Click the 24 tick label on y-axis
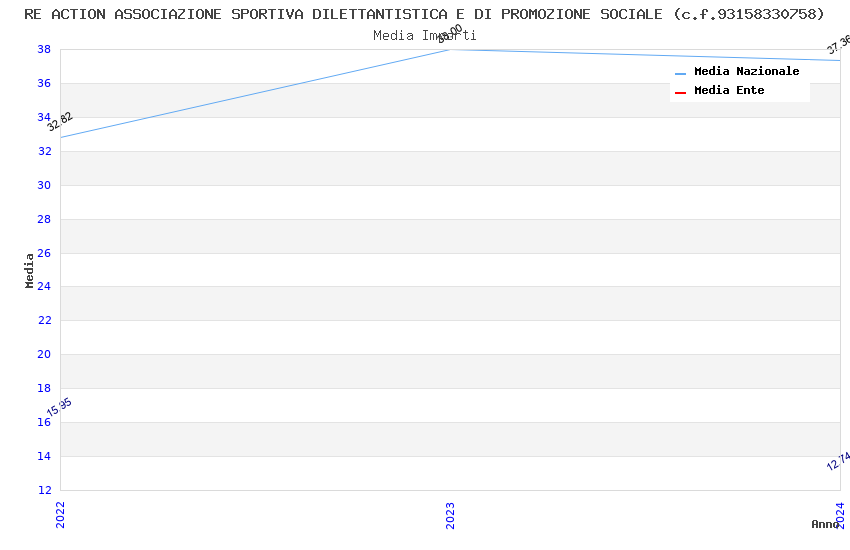 point(44,287)
